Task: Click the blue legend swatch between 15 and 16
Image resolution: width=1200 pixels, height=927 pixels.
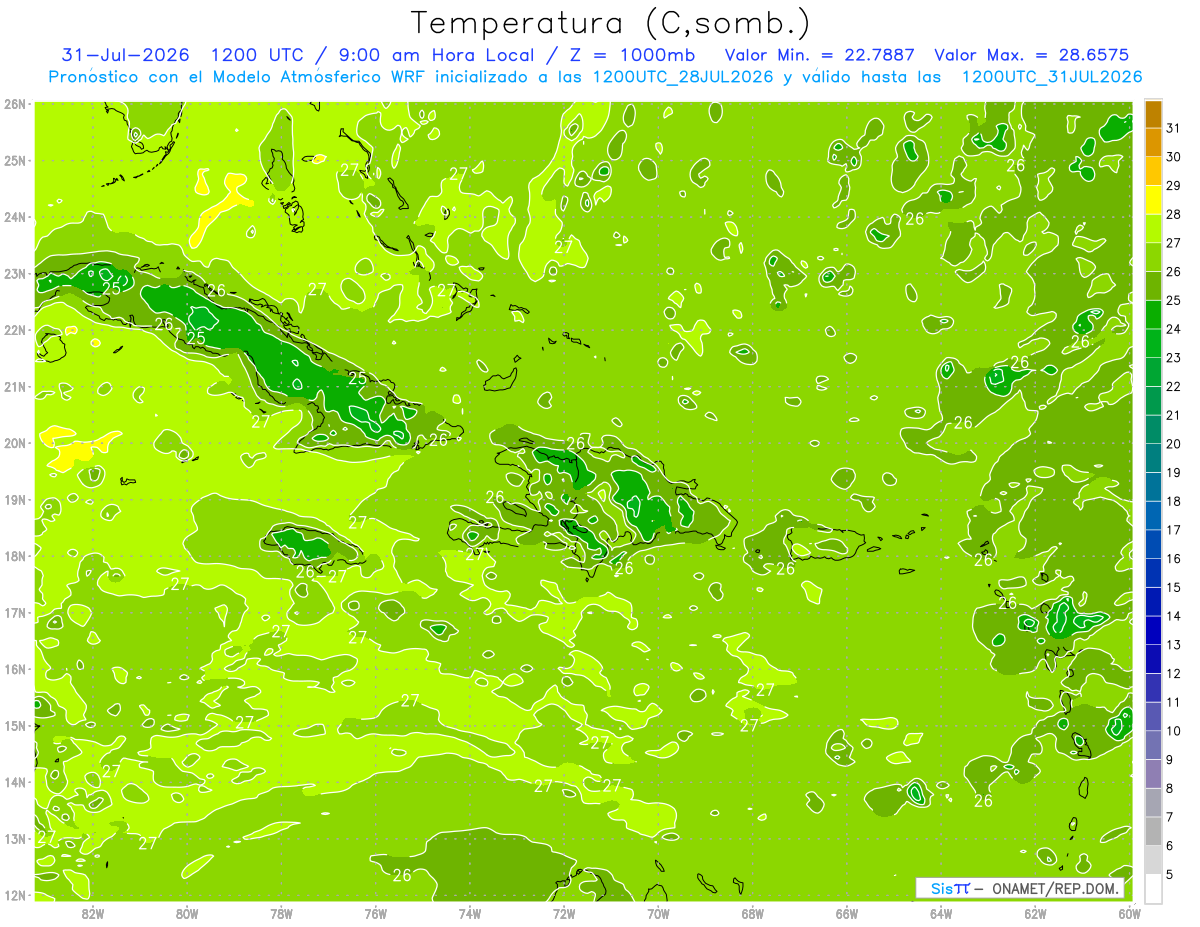Action: [1153, 573]
